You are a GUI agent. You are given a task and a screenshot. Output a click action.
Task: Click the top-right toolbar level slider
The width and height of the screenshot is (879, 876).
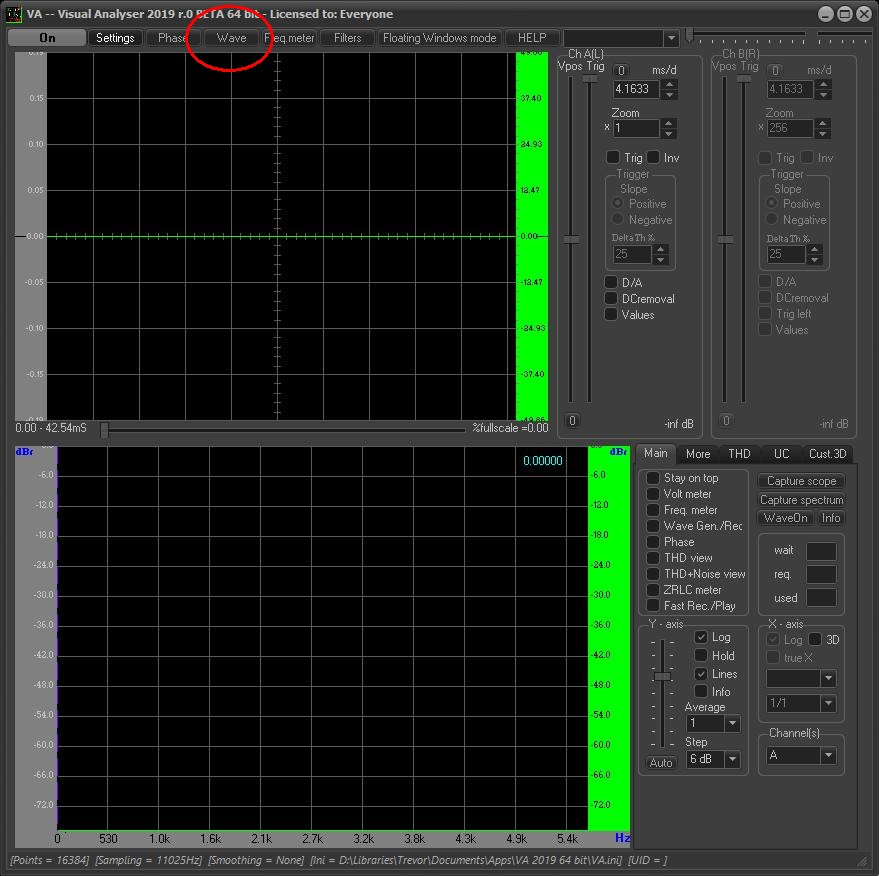[690, 35]
